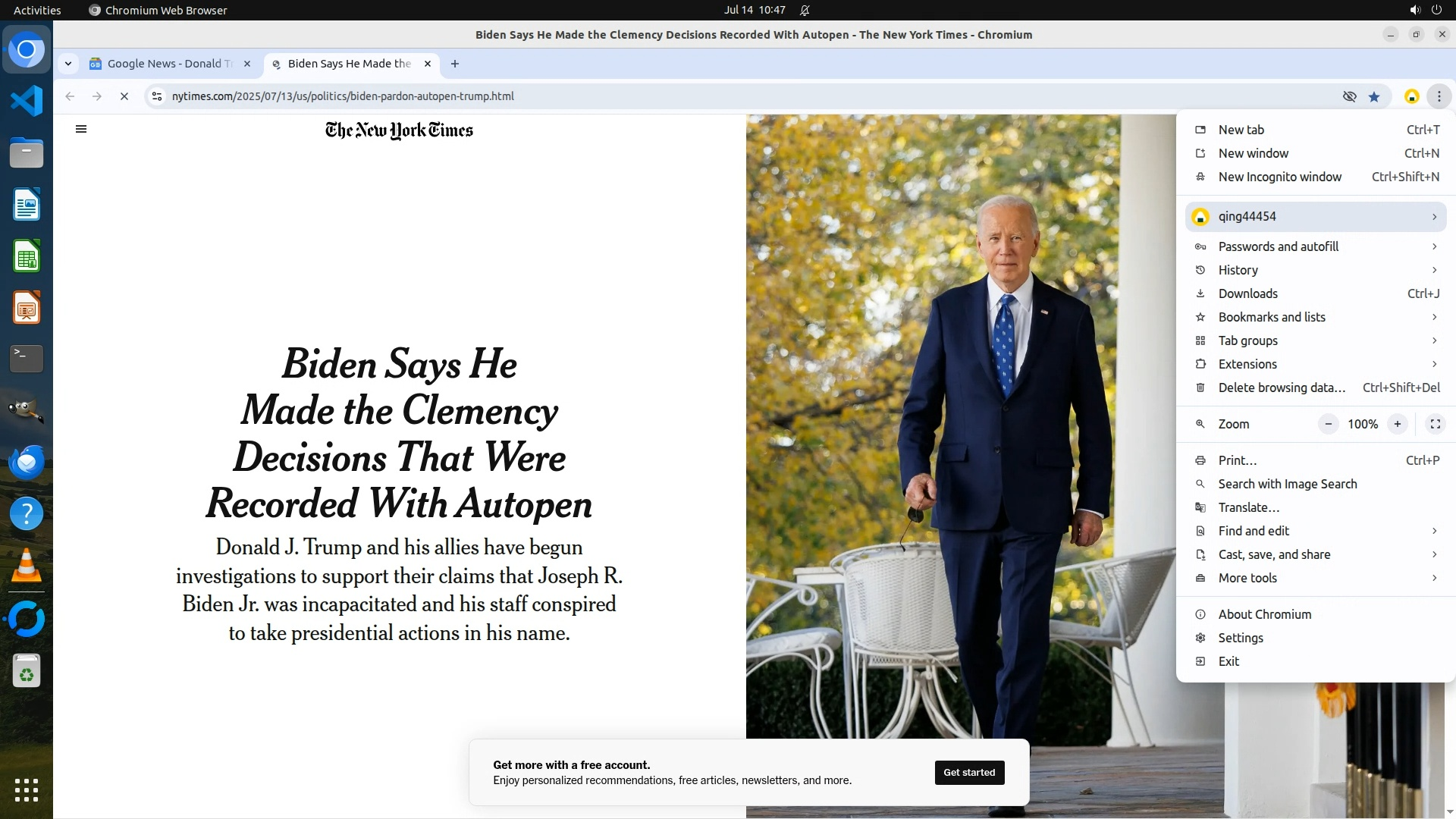
Task: Select New Incognito window menu item
Action: click(1316, 177)
